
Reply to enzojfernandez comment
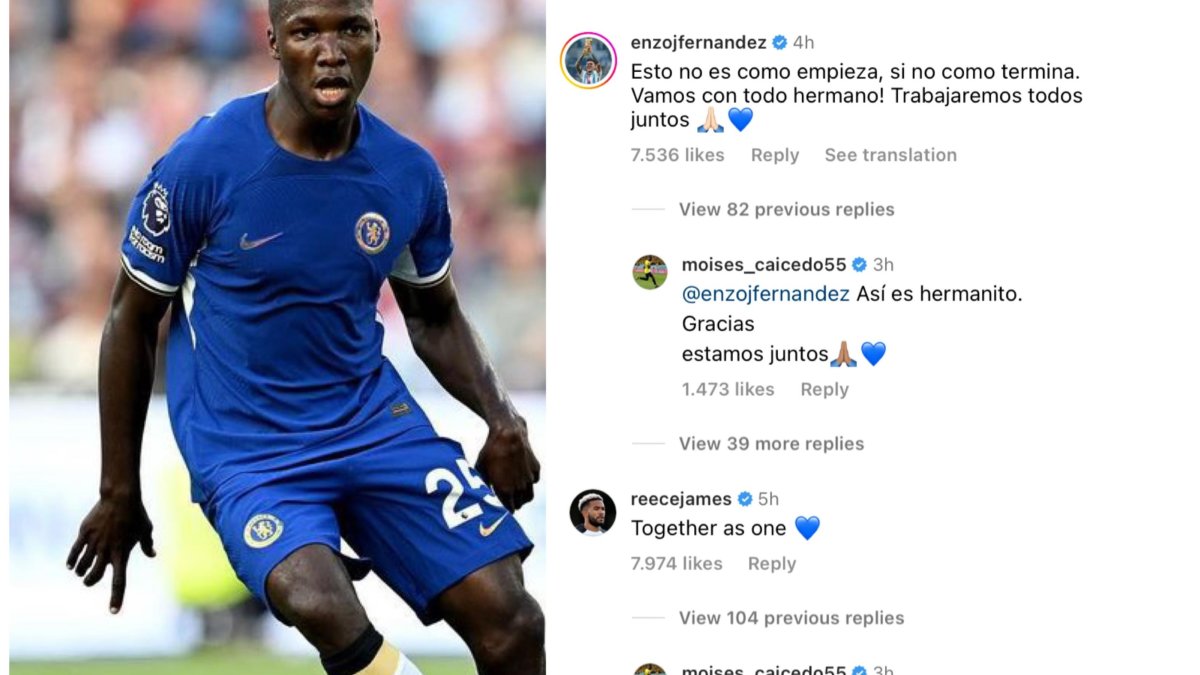tap(775, 155)
